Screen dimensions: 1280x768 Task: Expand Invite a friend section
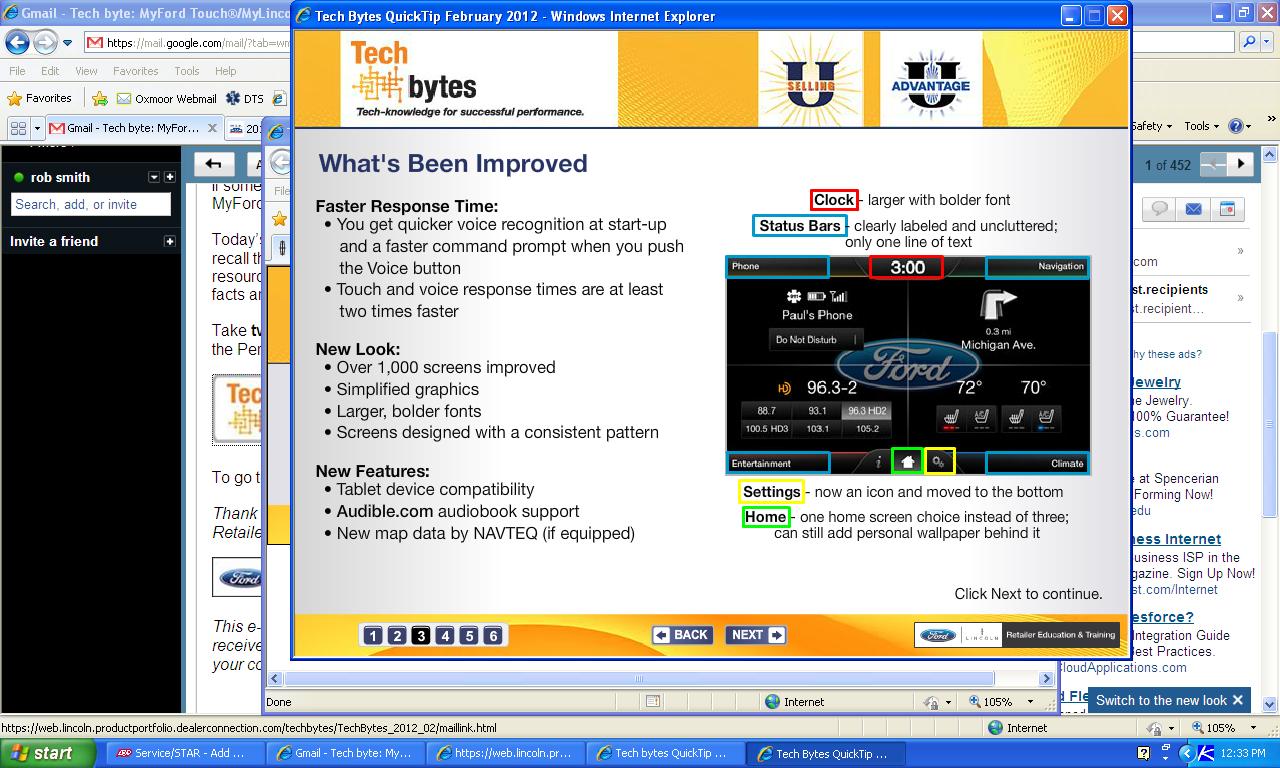(170, 241)
